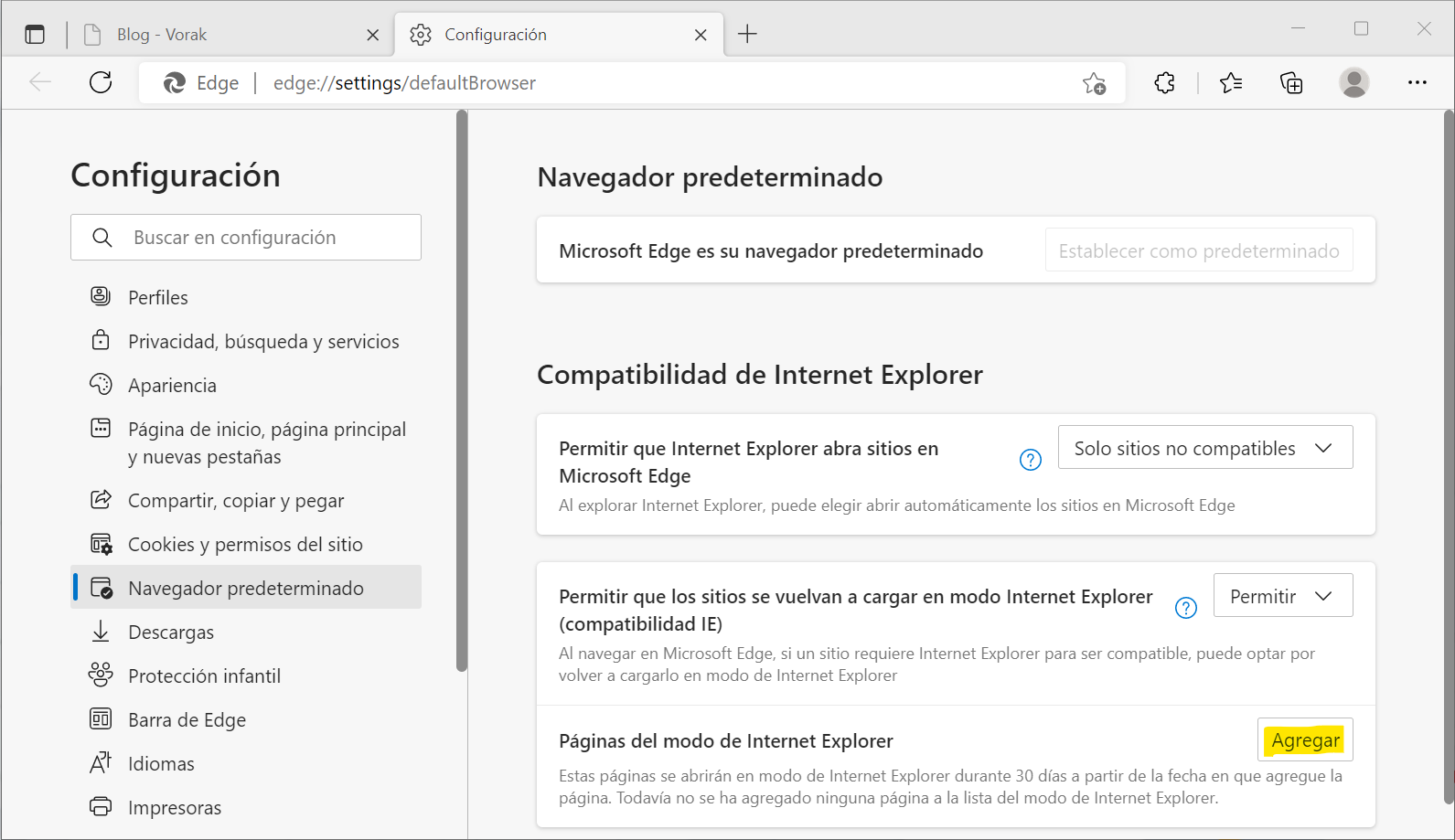Open Idiomas settings section
The image size is (1455, 840).
[x=246, y=763]
